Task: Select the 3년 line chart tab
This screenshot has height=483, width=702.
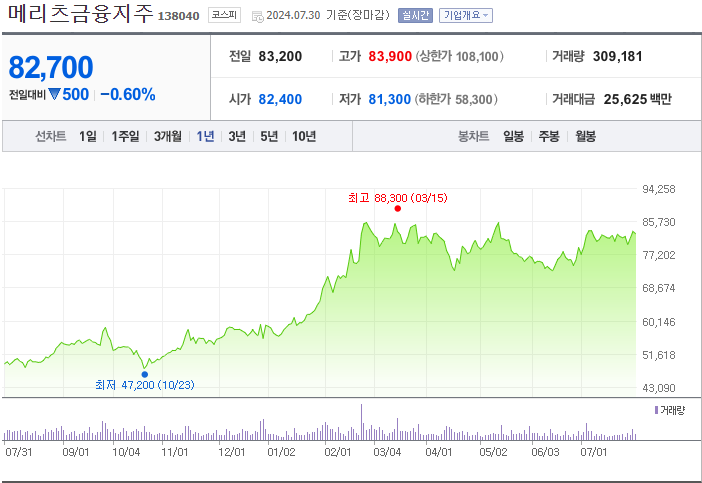Action: [x=237, y=136]
